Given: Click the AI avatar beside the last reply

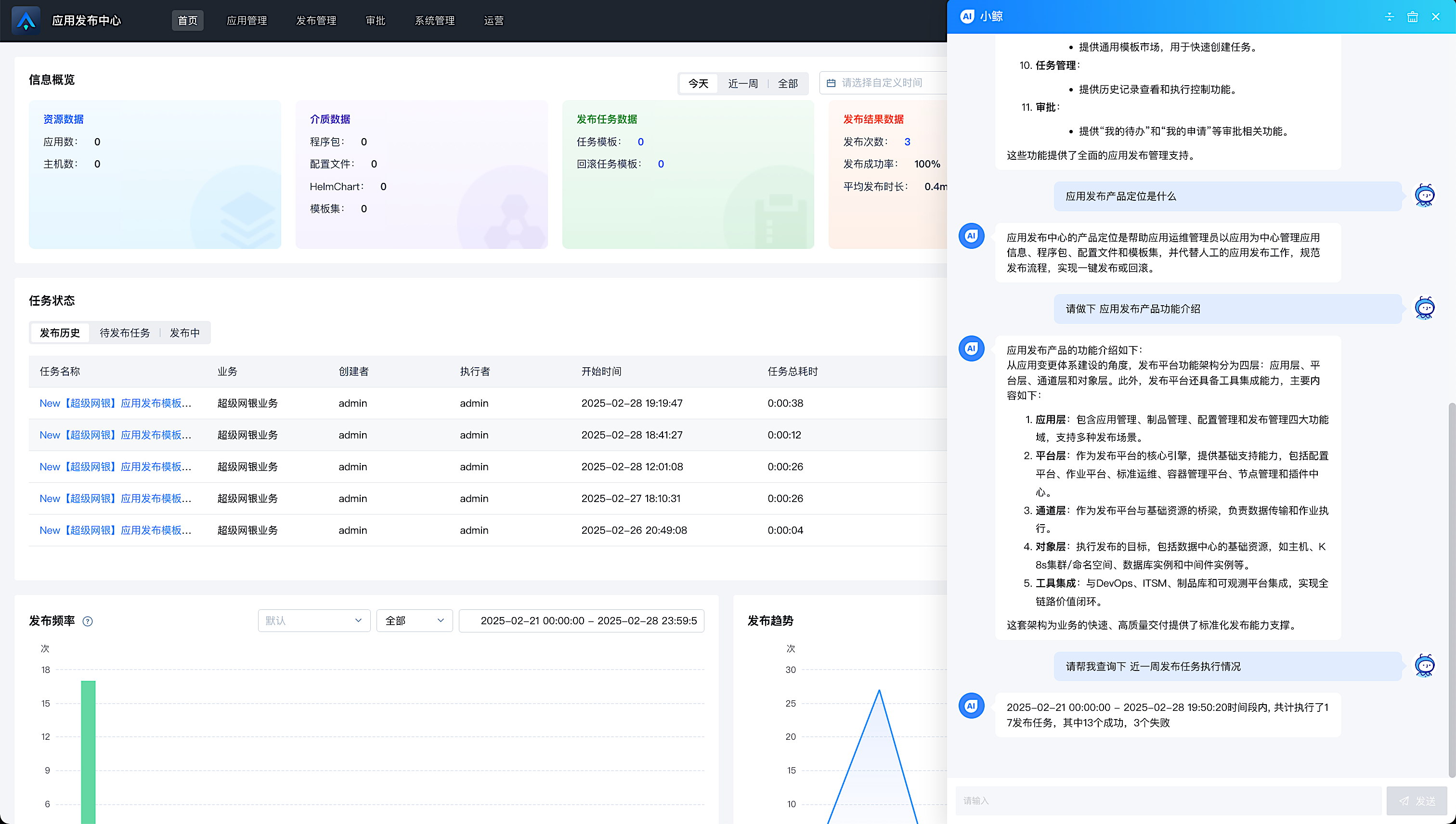Looking at the screenshot, I should (972, 706).
